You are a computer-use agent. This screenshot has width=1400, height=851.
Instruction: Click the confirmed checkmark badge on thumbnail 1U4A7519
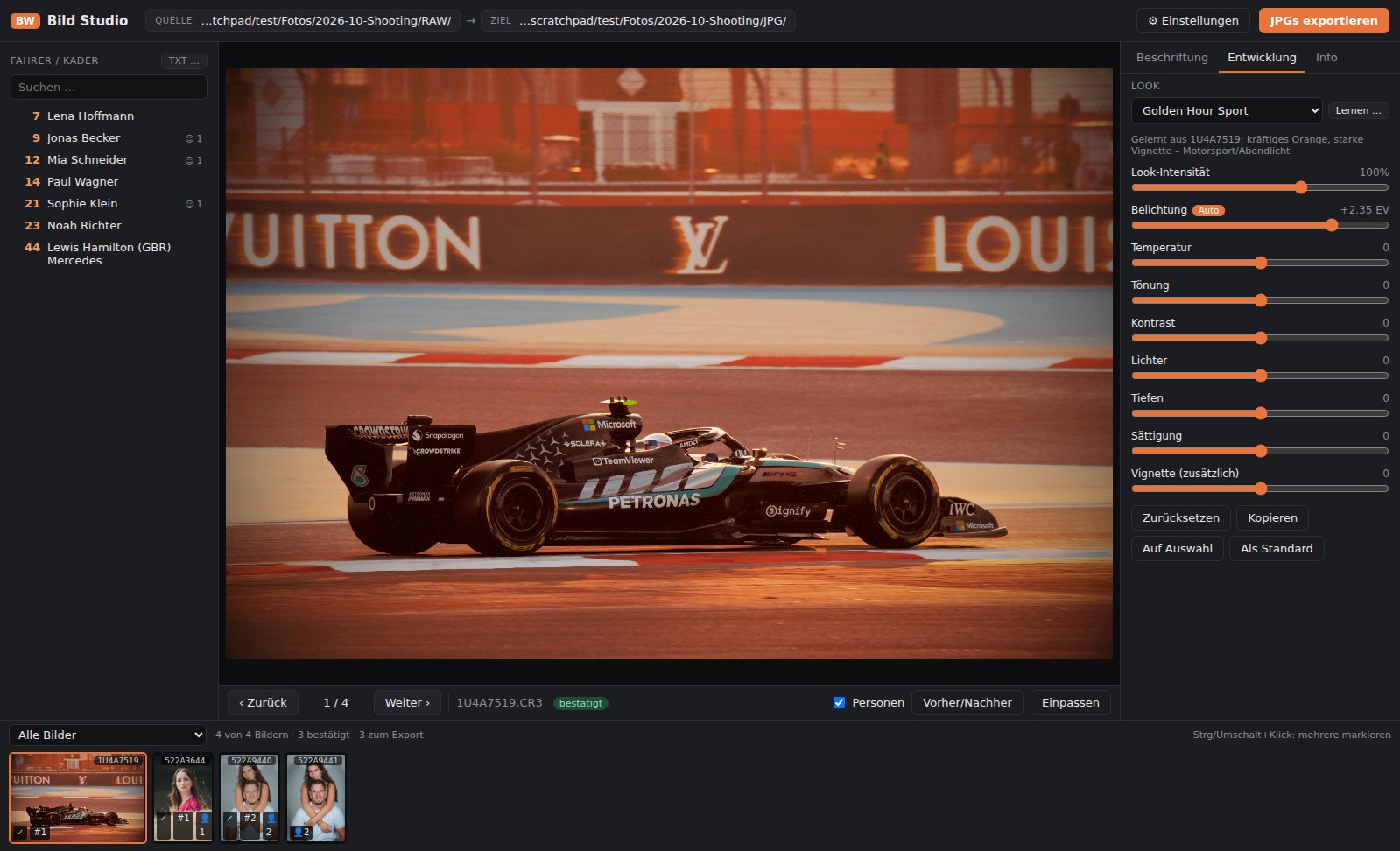20,832
